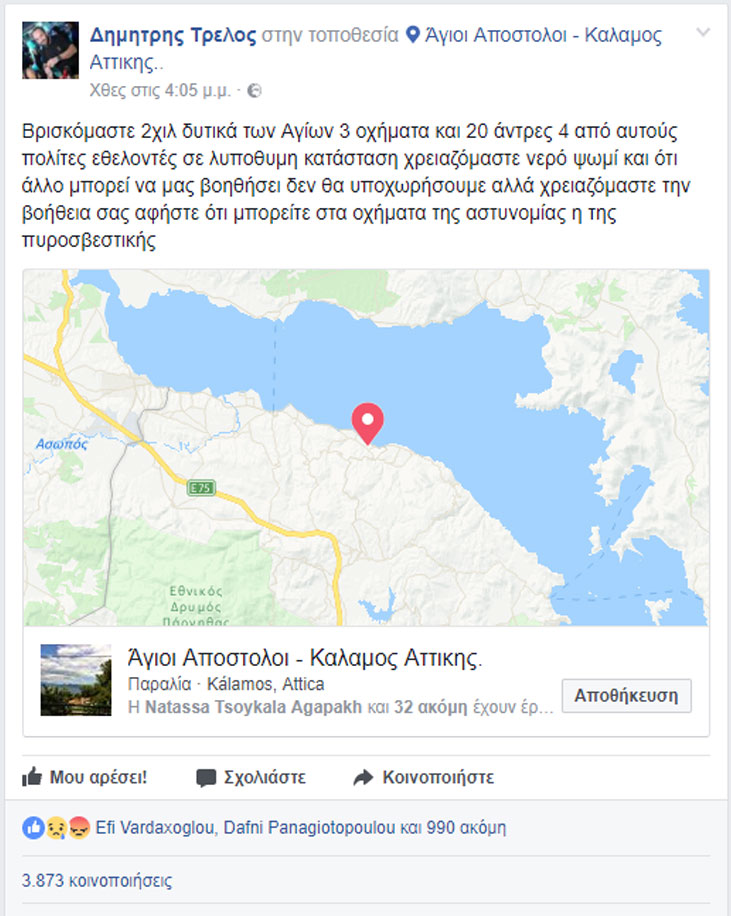This screenshot has height=916, width=731.
Task: Open Δημητρης Τρελος profile name link
Action: pyautogui.click(x=173, y=35)
